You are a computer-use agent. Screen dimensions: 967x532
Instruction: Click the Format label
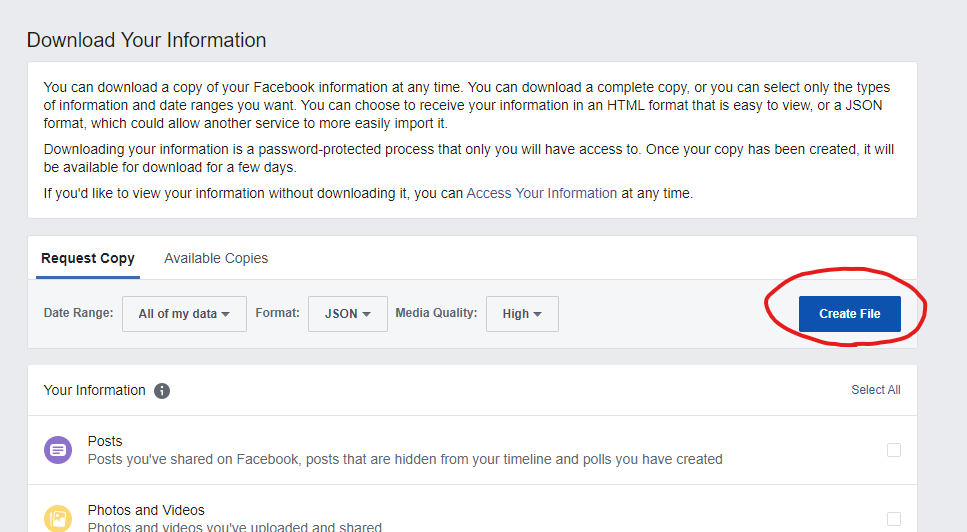click(x=278, y=313)
